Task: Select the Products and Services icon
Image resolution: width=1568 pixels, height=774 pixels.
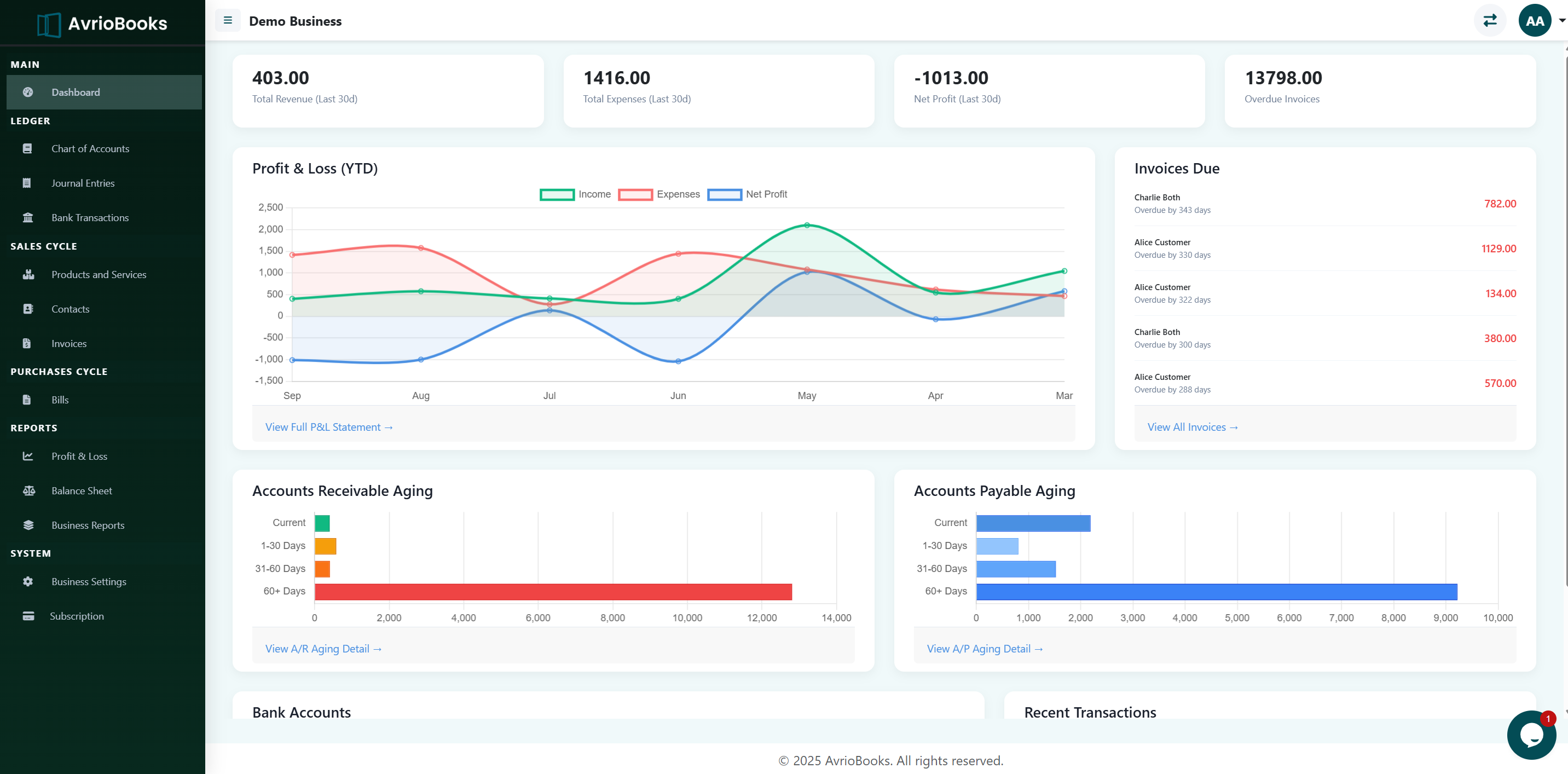Action: [x=29, y=274]
